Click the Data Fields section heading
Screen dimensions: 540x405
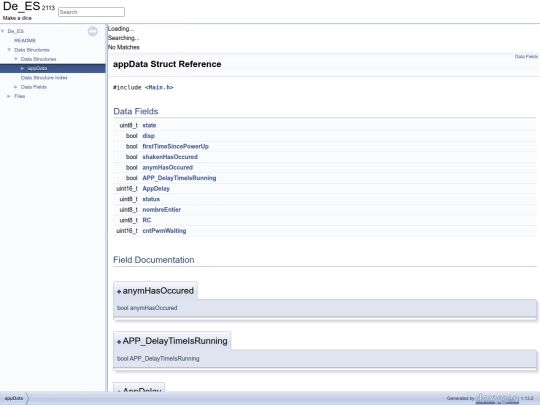(x=136, y=111)
